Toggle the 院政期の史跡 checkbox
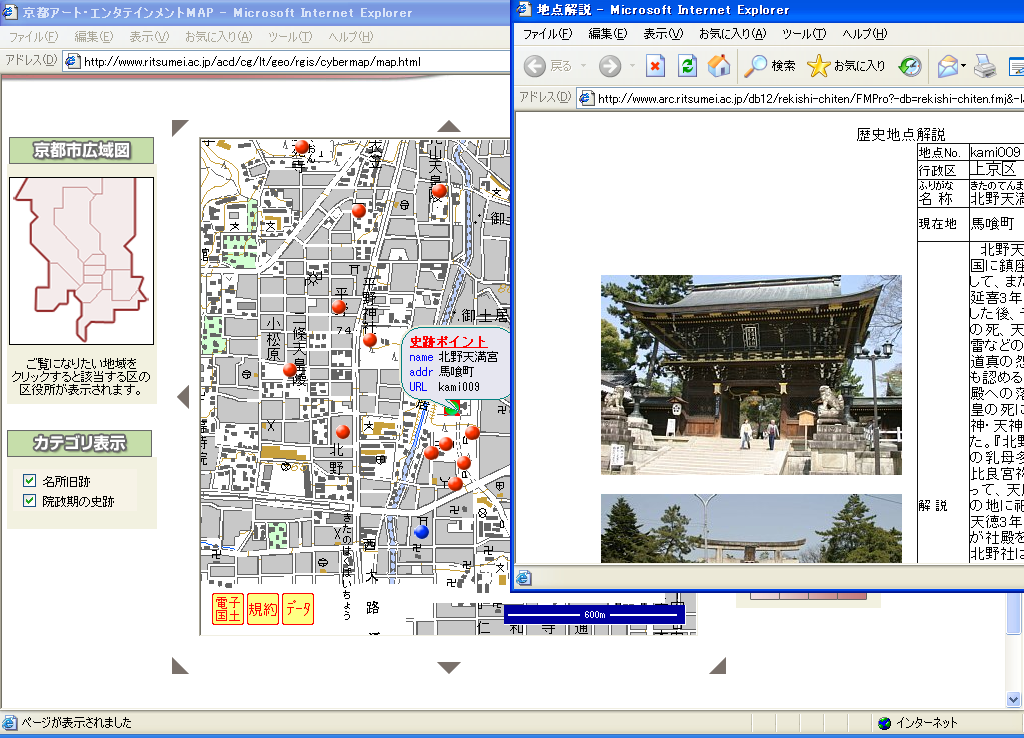1024x738 pixels. point(29,501)
